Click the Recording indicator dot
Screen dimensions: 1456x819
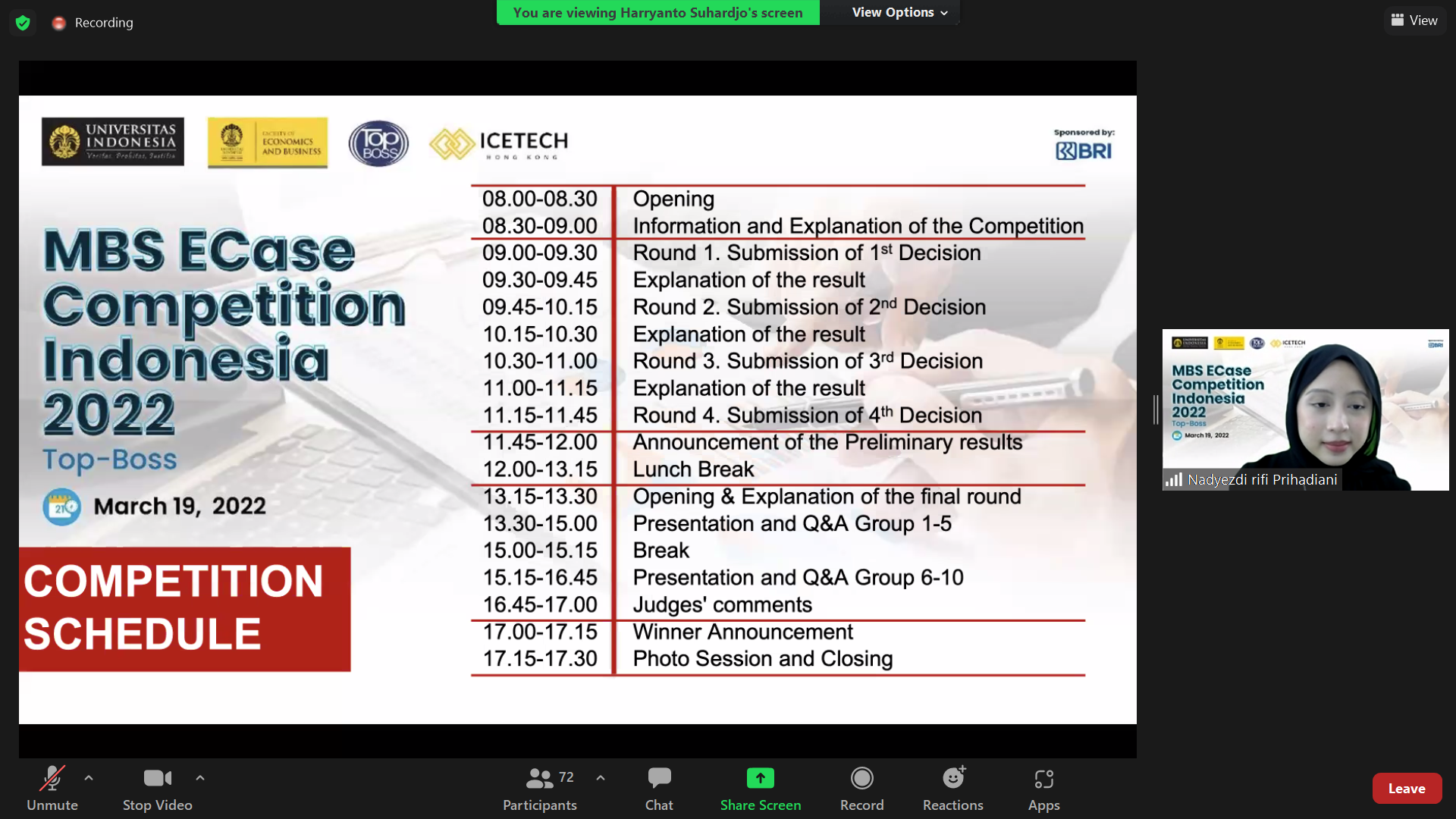58,23
